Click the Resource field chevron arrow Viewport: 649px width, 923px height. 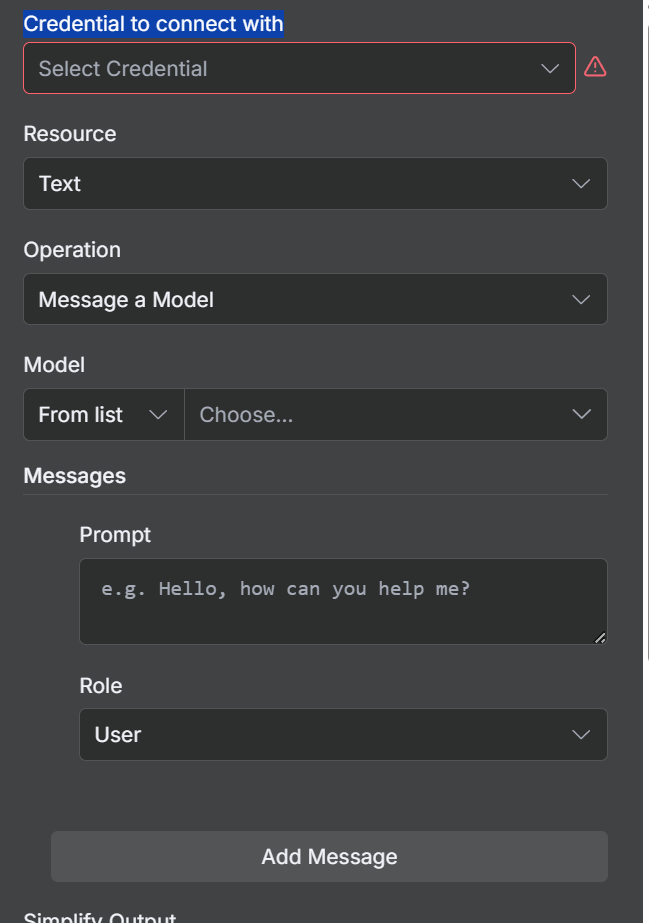(x=581, y=184)
